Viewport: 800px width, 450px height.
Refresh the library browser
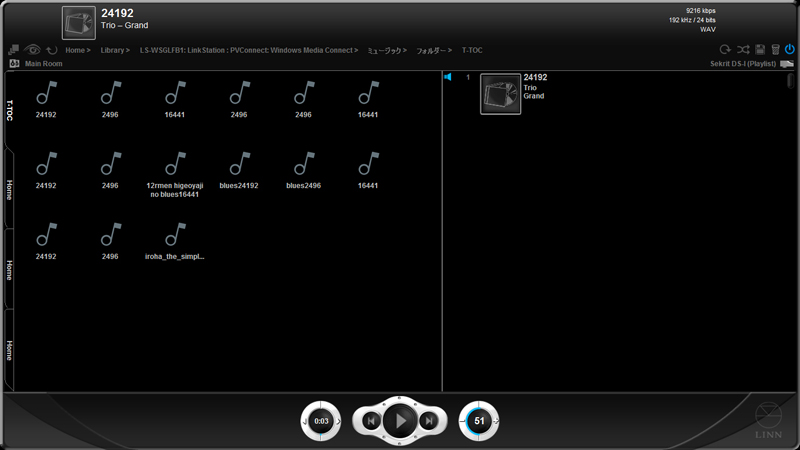point(51,49)
